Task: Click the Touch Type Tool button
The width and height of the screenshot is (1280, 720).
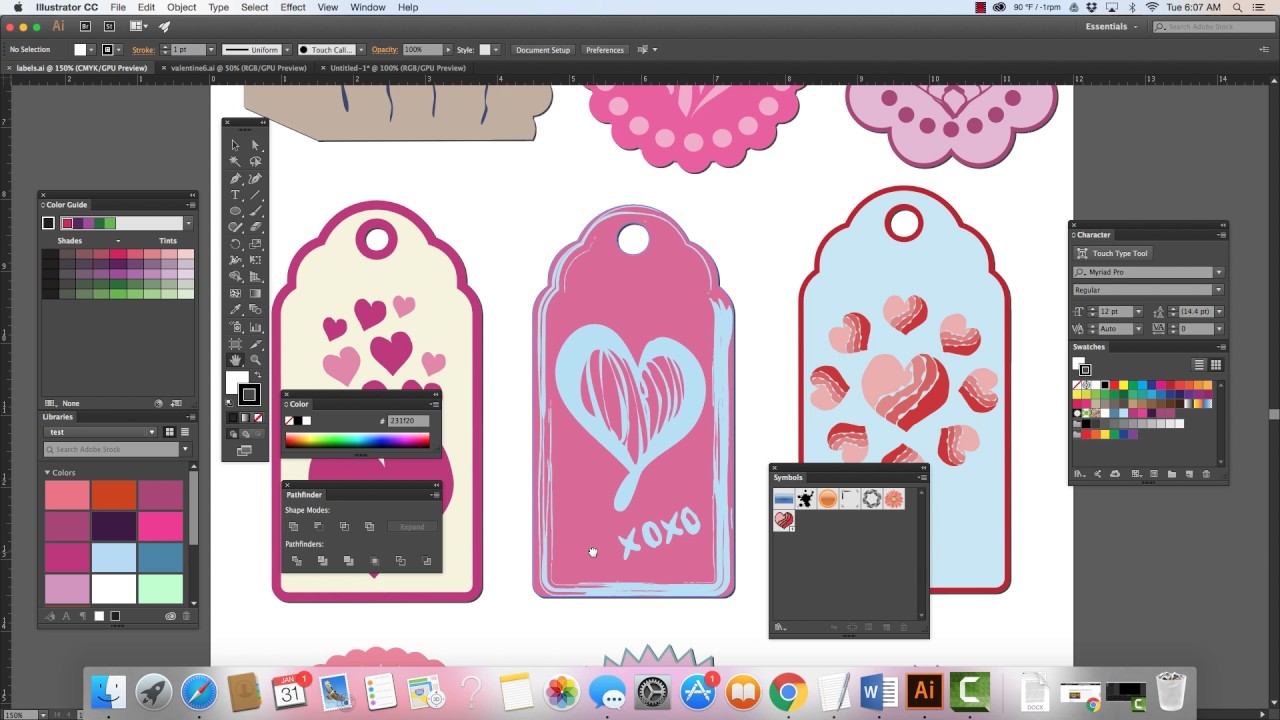Action: pos(1112,253)
